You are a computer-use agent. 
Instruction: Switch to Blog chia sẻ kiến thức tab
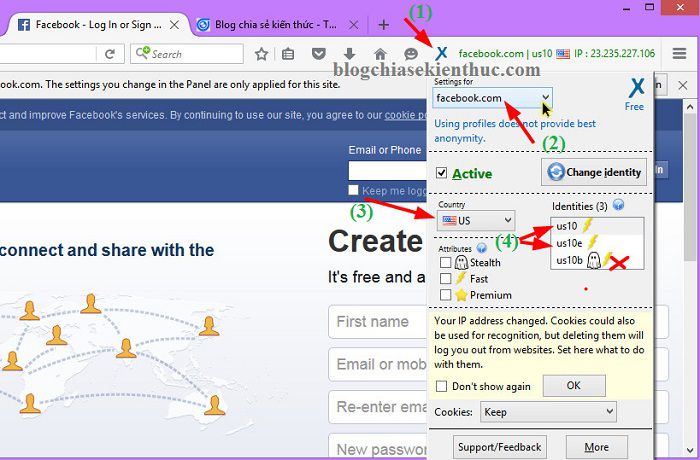pos(279,25)
